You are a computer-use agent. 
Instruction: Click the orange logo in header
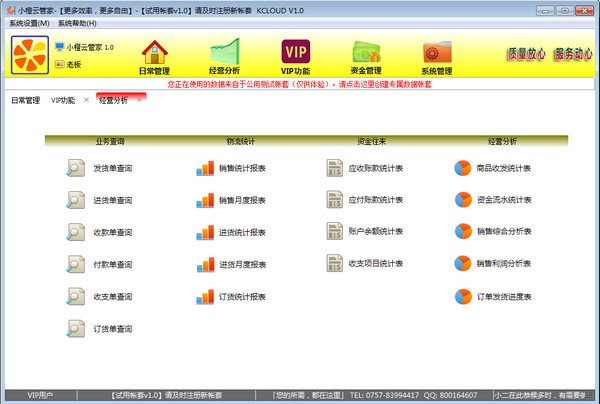click(x=30, y=55)
